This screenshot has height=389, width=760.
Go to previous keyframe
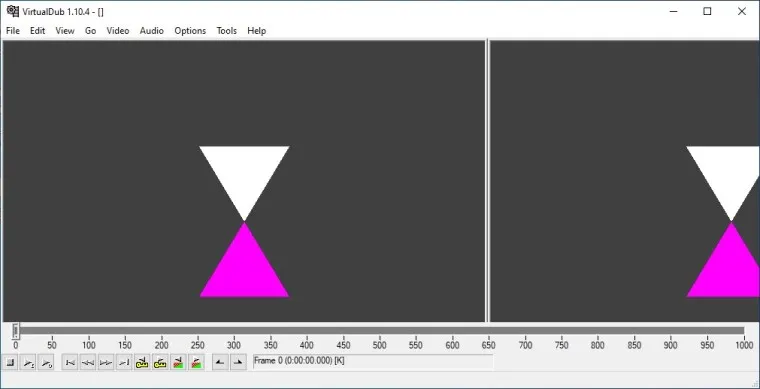click(142, 362)
